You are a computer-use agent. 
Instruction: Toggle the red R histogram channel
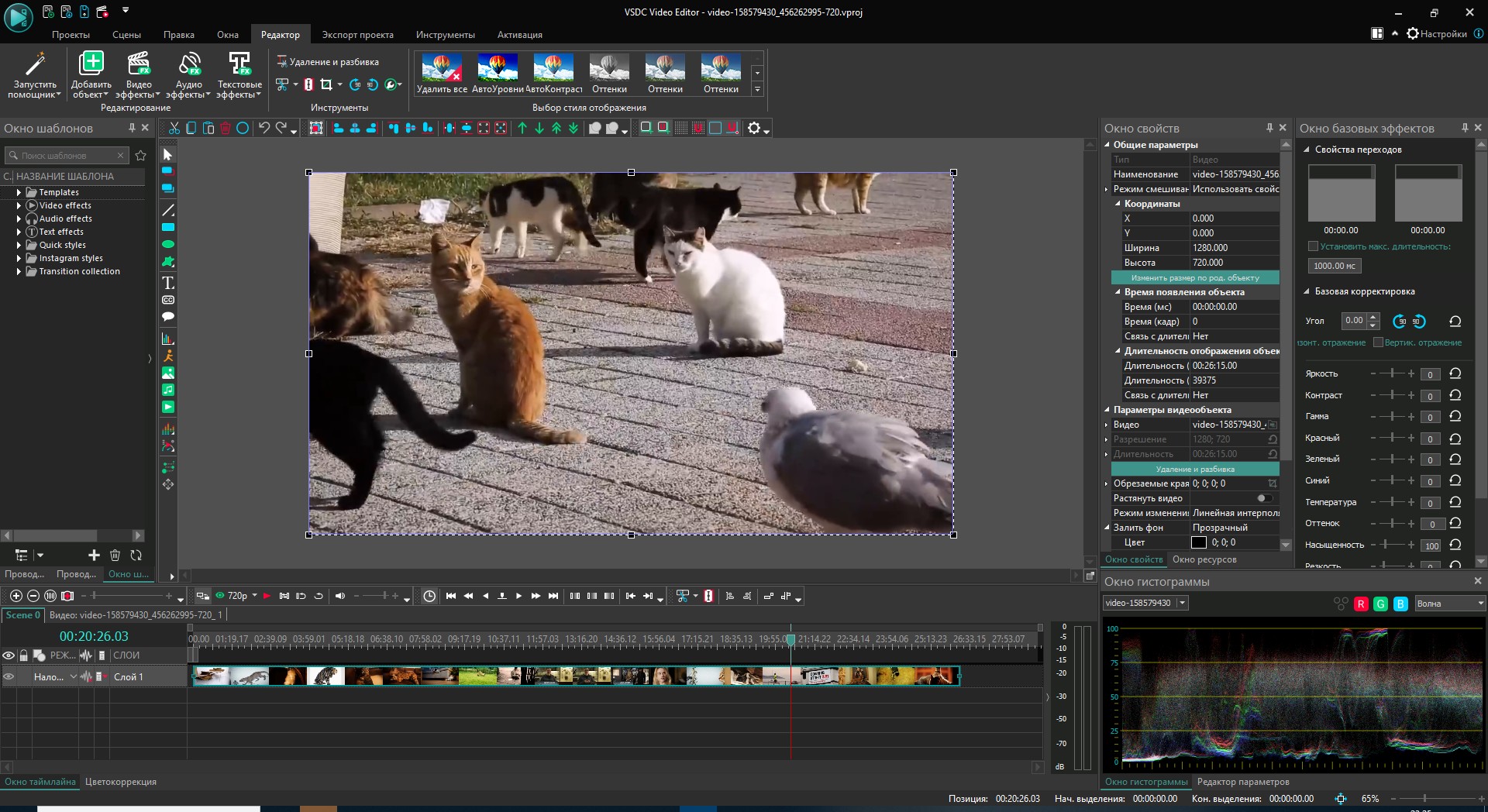(1361, 604)
